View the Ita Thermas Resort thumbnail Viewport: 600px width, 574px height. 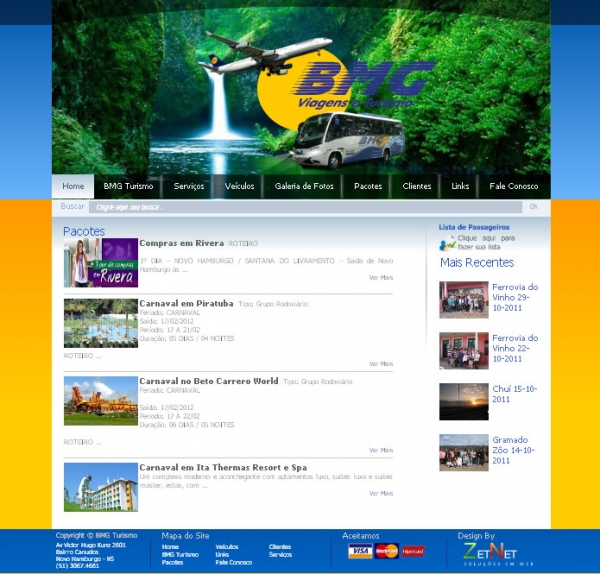[x=101, y=487]
